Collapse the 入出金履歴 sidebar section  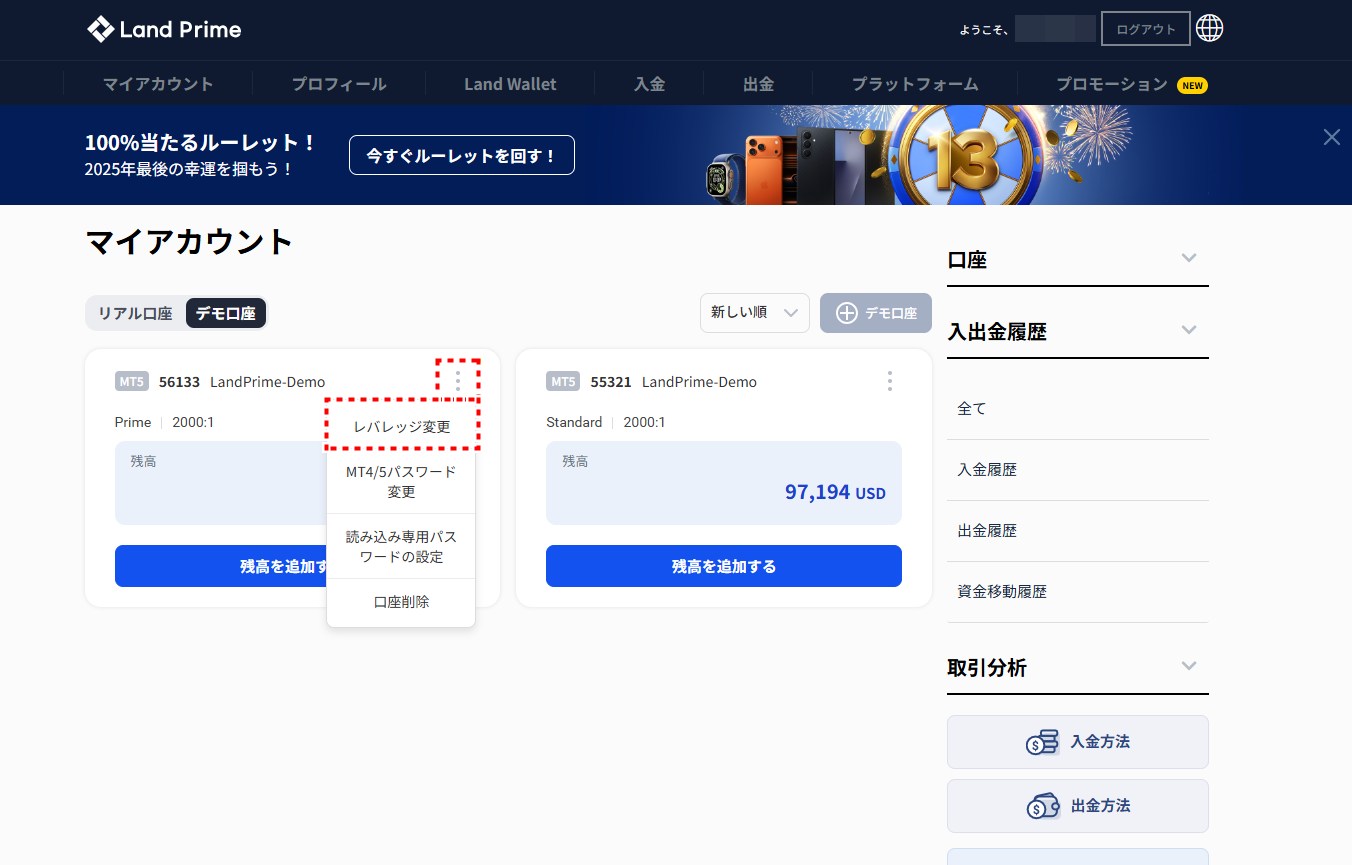click(1189, 330)
